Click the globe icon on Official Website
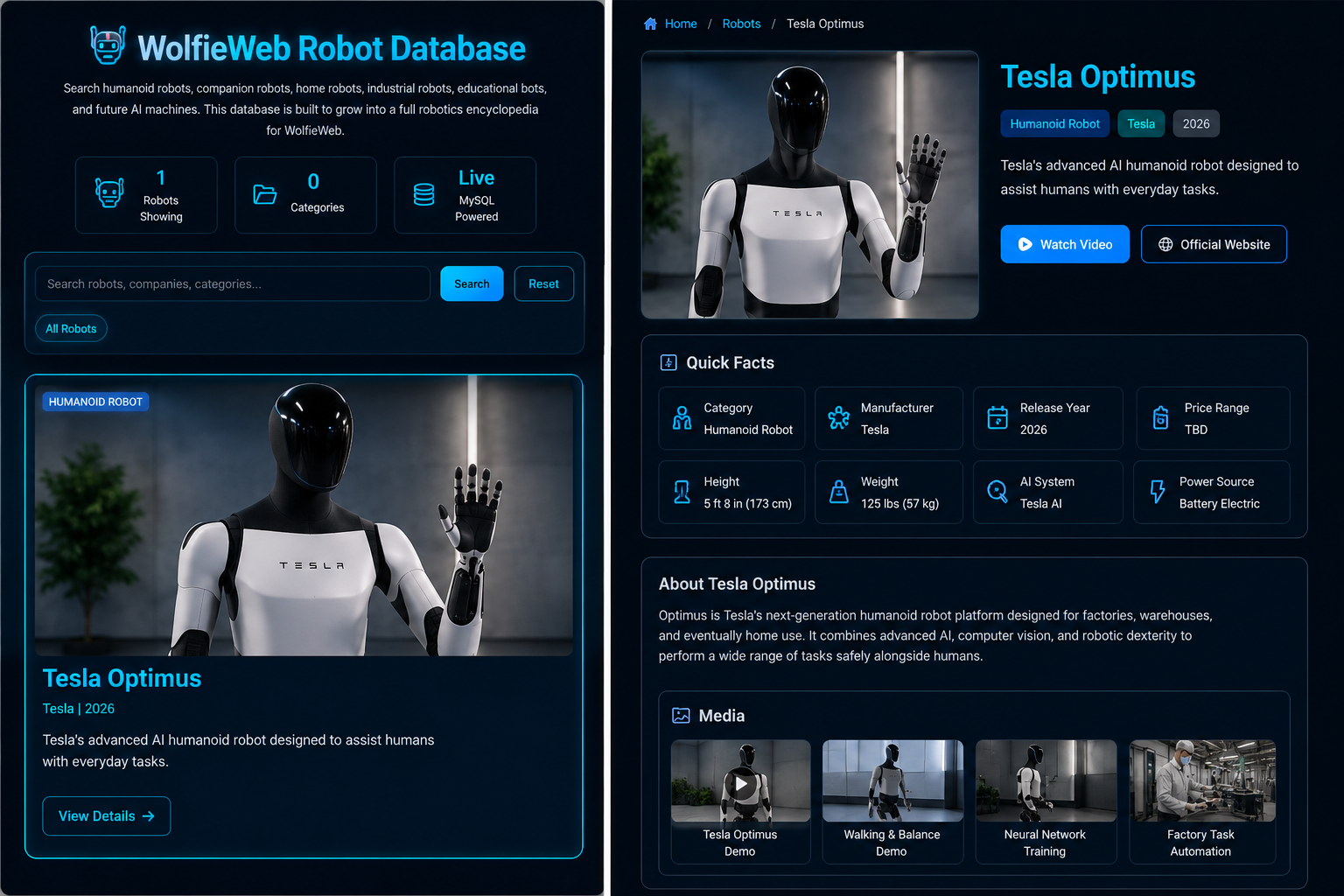 [x=1165, y=245]
